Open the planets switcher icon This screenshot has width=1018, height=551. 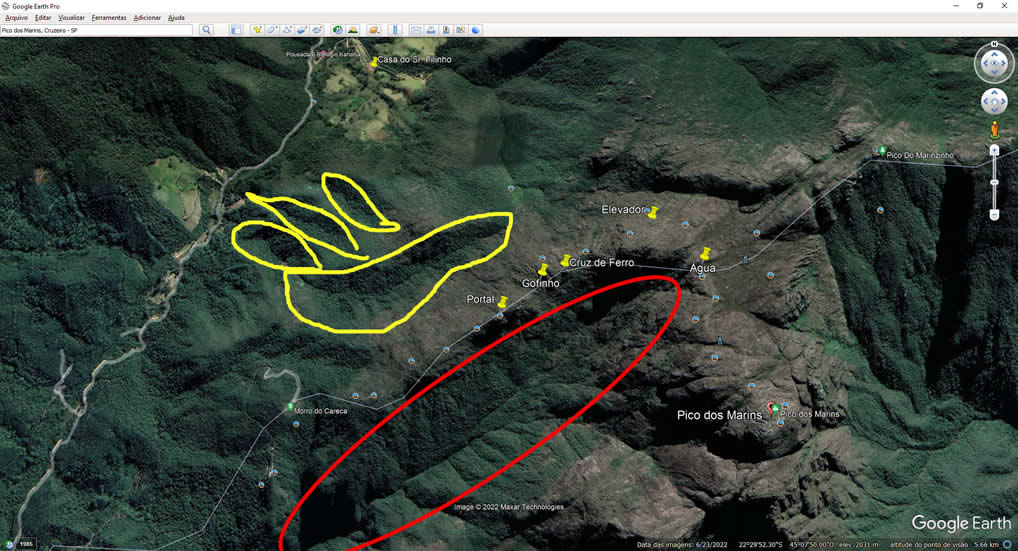click(373, 30)
